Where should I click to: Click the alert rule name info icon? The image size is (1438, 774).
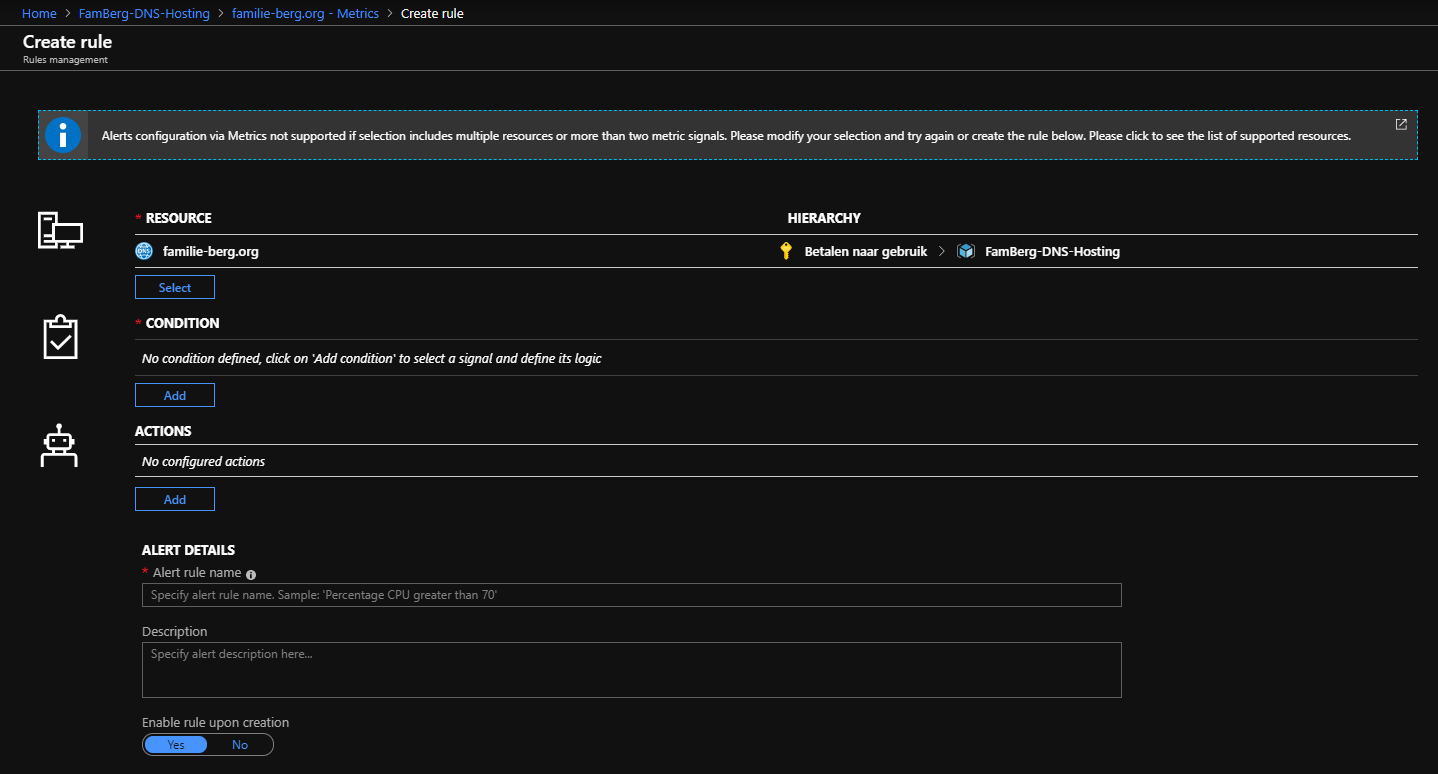251,574
